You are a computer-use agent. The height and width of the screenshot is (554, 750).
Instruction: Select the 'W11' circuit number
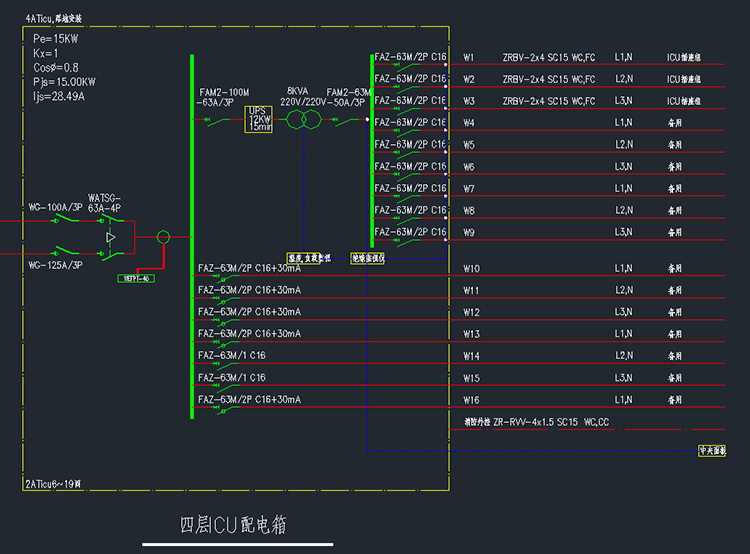click(471, 291)
